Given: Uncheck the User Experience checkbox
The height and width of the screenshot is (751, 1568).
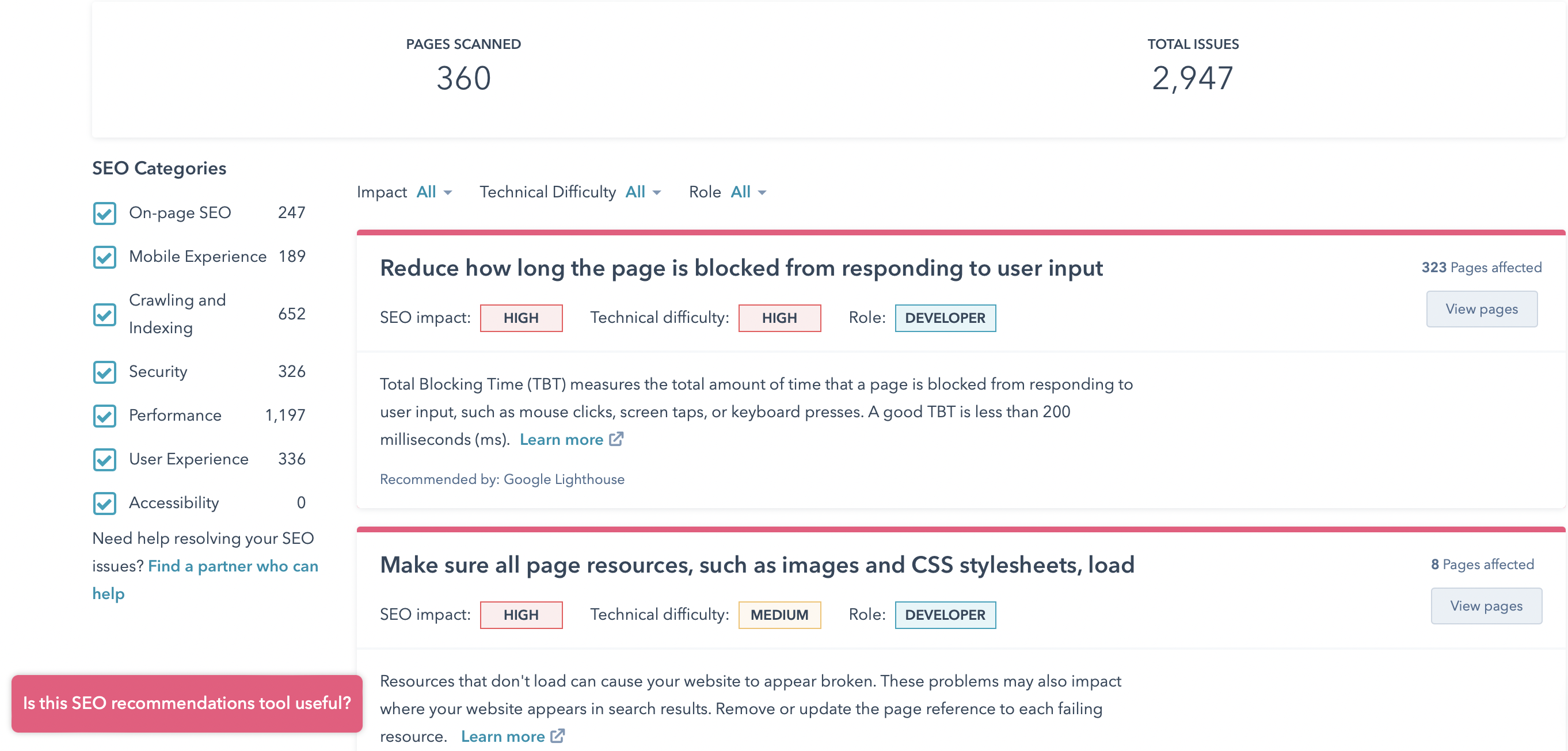Looking at the screenshot, I should click(x=105, y=460).
